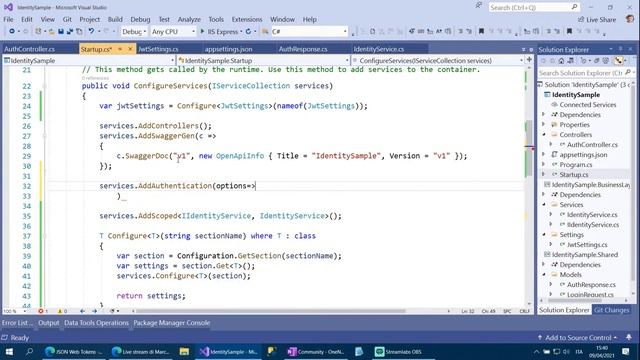Viewport: 640px width, 360px height.
Task: Collapse the Models folder in Solution Explorer
Action: tap(544, 275)
